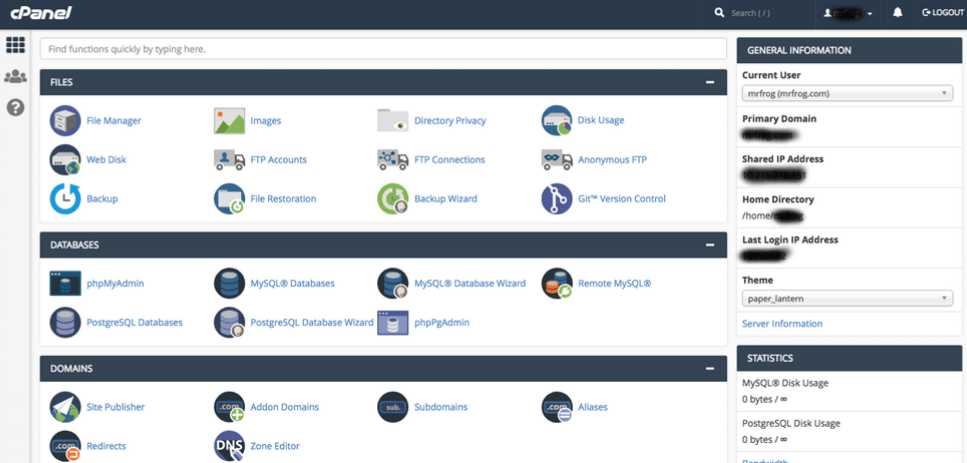
Task: Launch MySQL Database Wizard icon
Action: click(393, 284)
